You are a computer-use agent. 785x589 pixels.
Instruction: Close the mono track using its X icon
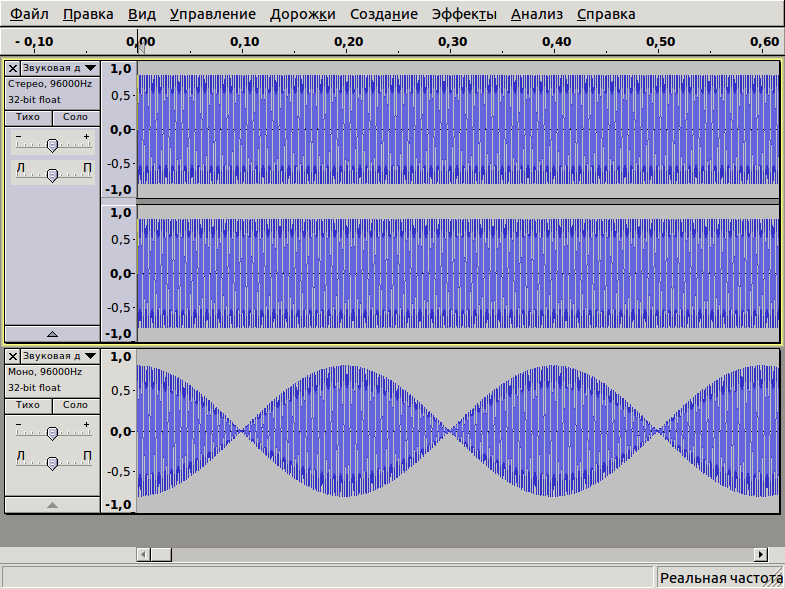pyautogui.click(x=12, y=356)
